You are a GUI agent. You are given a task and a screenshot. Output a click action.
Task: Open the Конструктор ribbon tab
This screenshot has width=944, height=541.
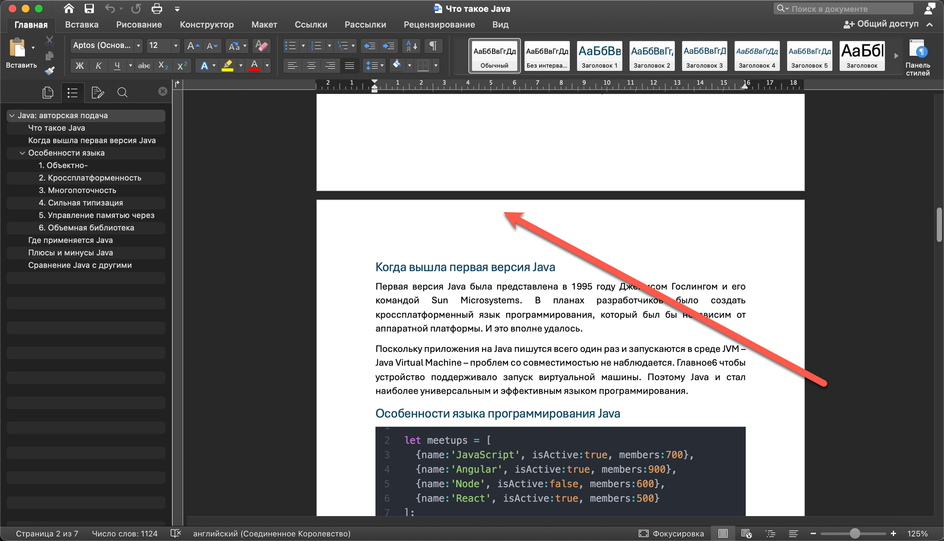[x=206, y=25]
